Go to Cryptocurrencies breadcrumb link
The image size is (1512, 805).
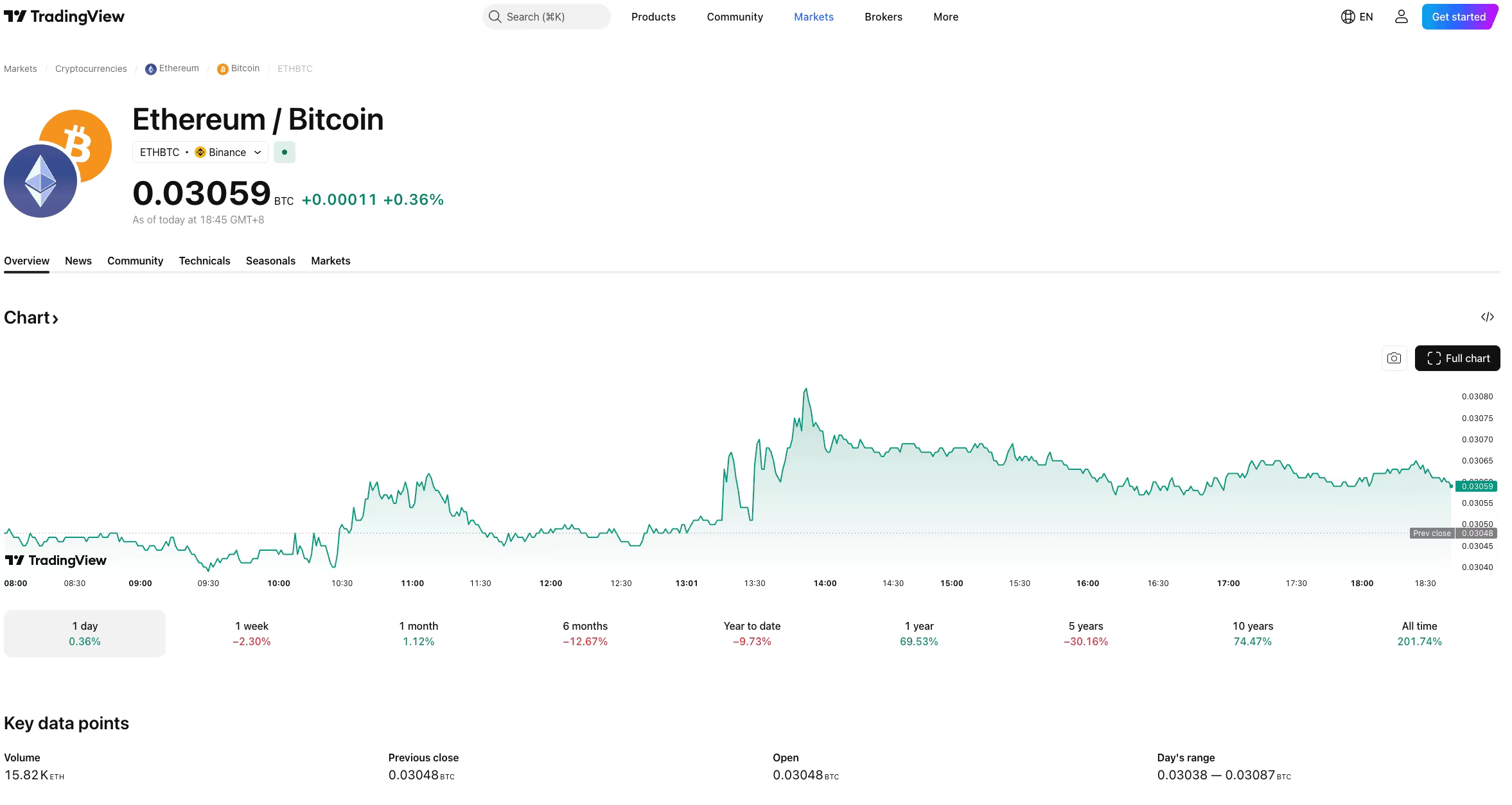pos(91,69)
